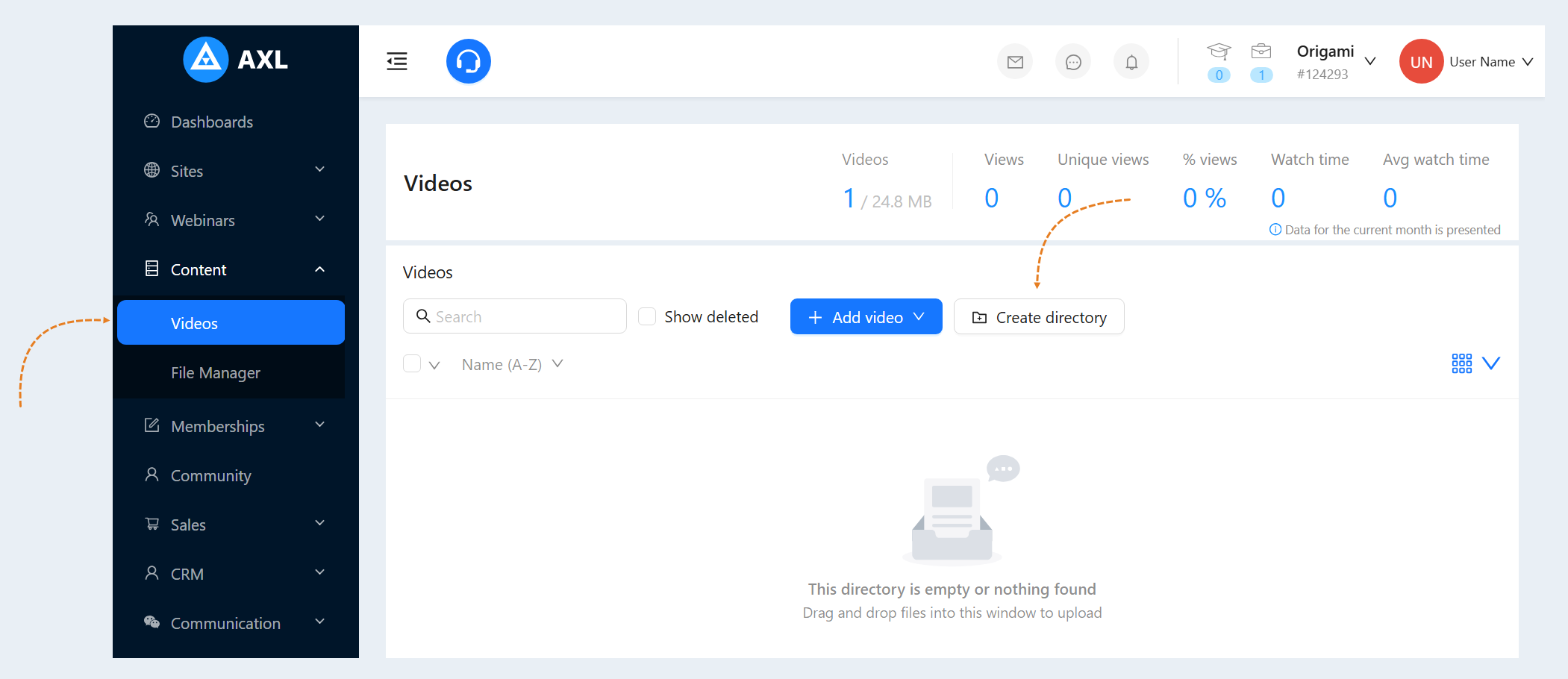Open the chat bubble icon
Image resolution: width=1568 pixels, height=679 pixels.
[1073, 62]
